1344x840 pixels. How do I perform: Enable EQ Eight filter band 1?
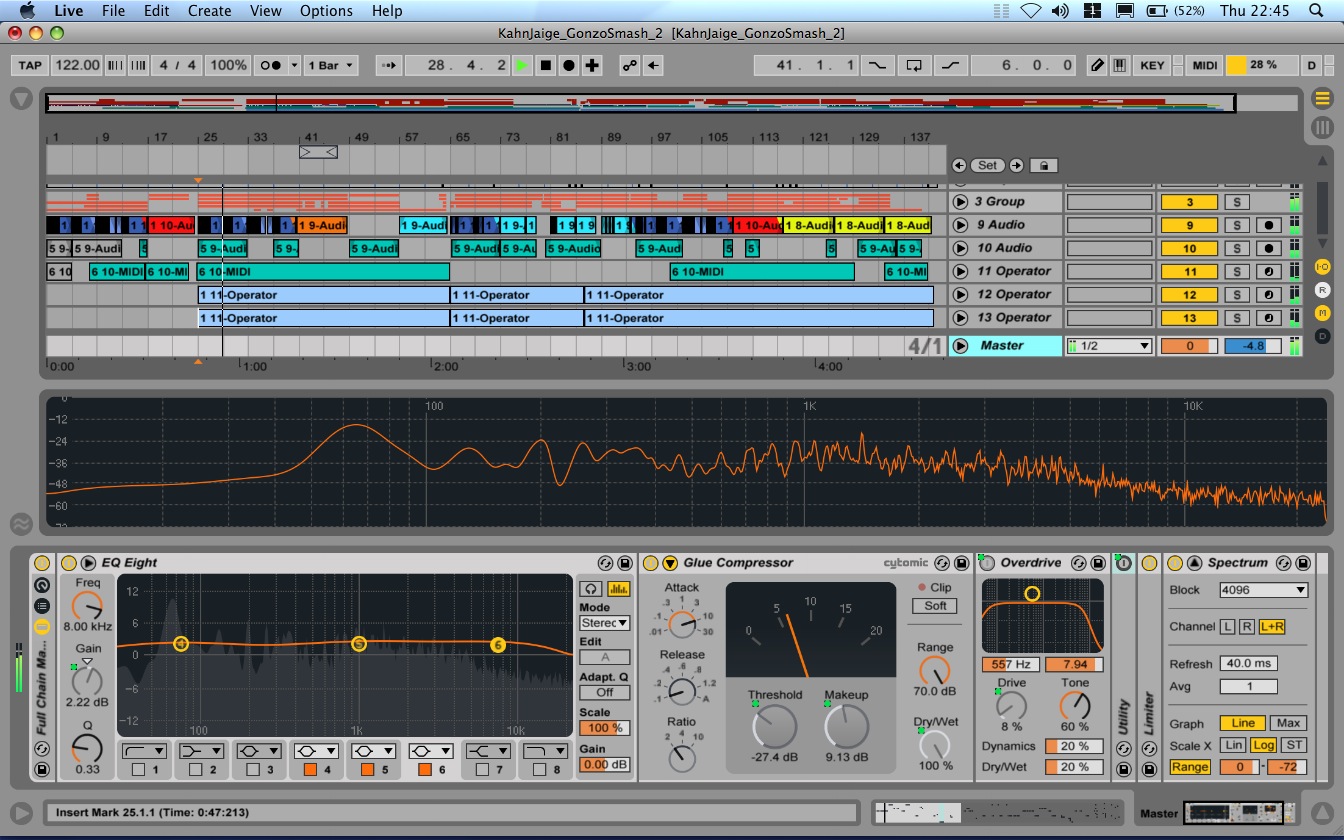point(139,769)
